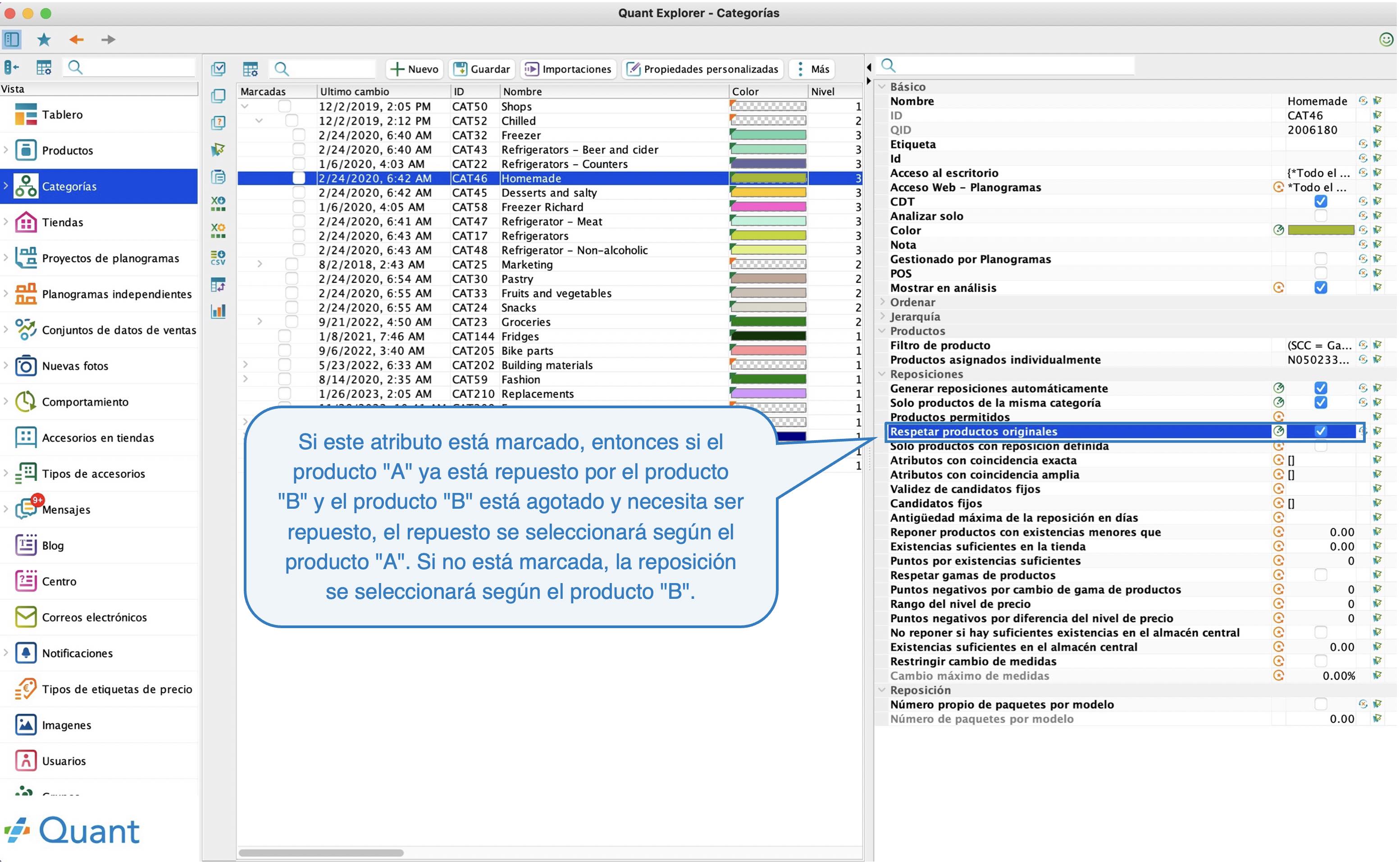Open Centro in the sidebar
1400x862 pixels.
pyautogui.click(x=99, y=582)
